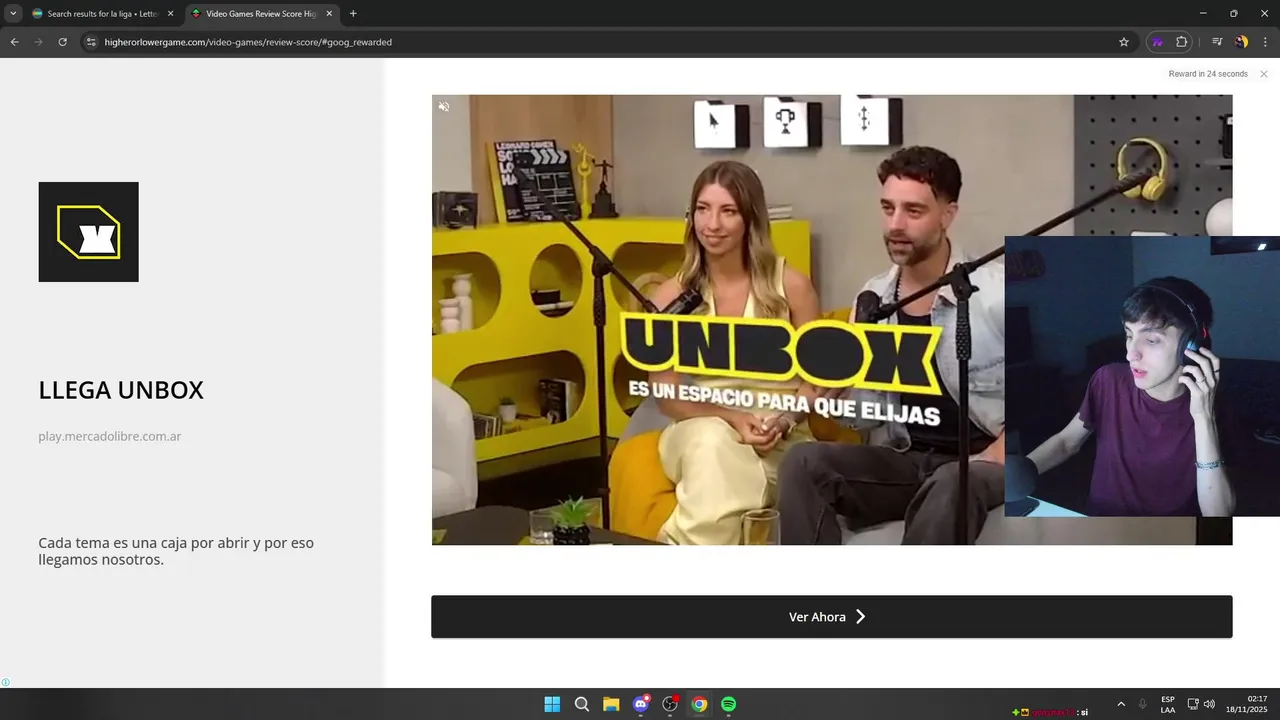Click the browser forward arrow
Screen dimensions: 1280x720
click(38, 42)
